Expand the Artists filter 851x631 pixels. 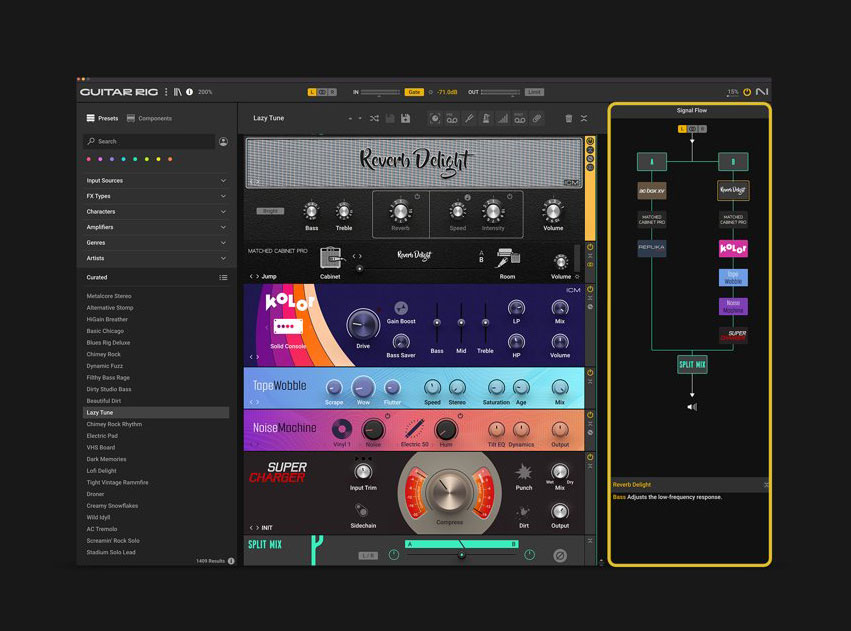point(156,258)
